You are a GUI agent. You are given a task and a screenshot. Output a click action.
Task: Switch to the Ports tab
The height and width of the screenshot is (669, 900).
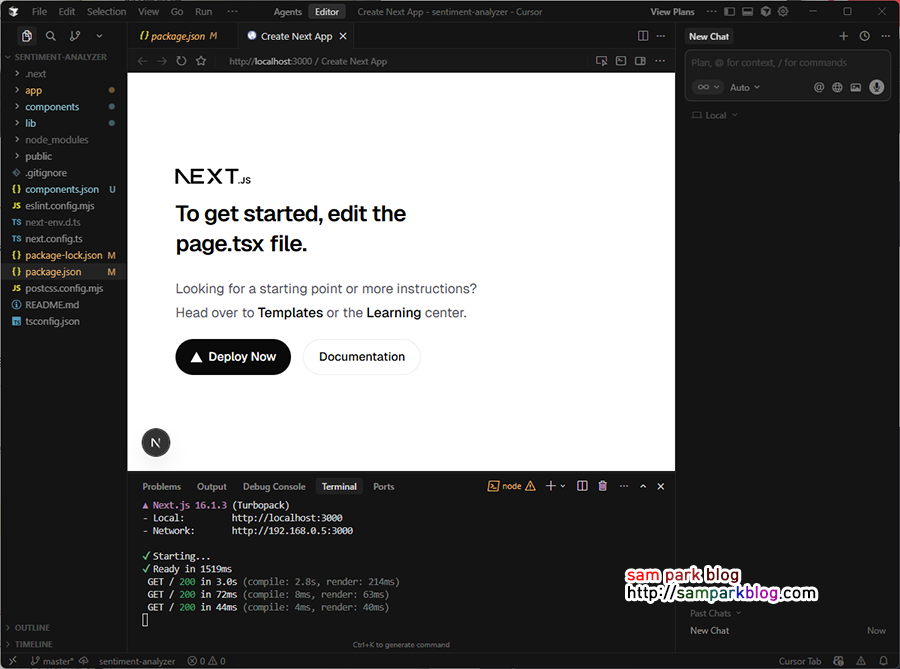383,487
